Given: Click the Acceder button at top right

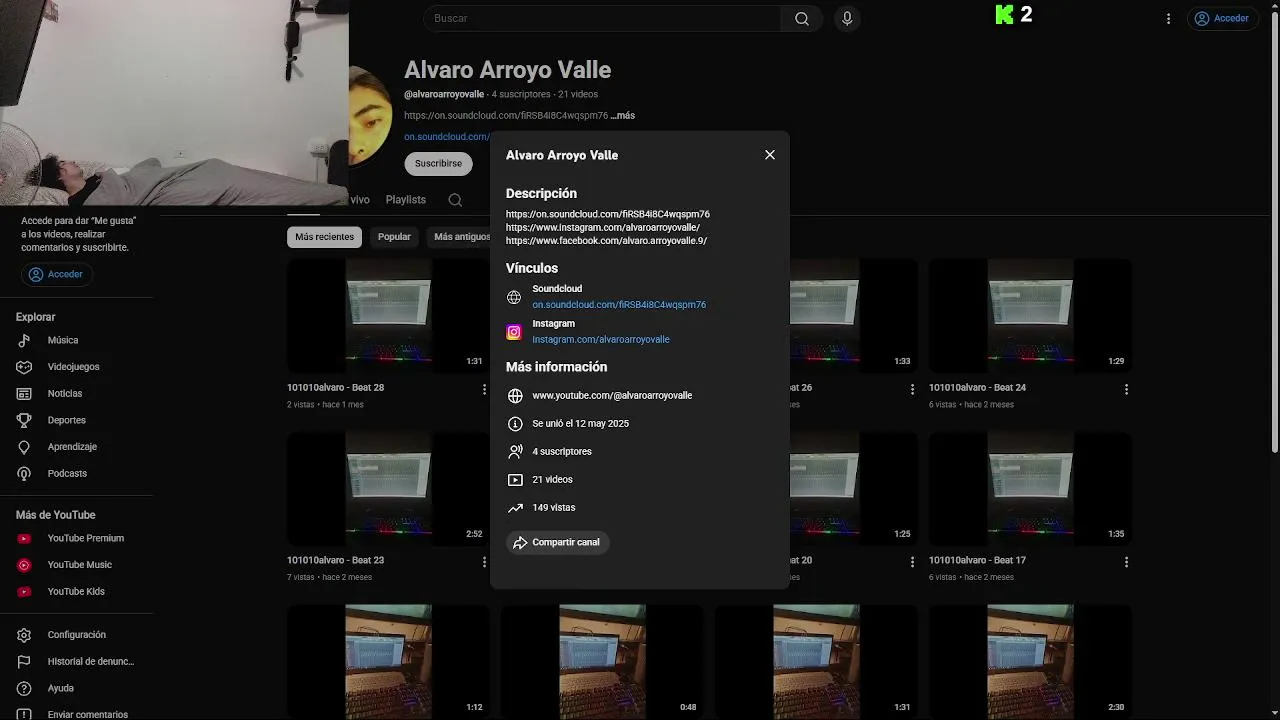Looking at the screenshot, I should [1221, 18].
